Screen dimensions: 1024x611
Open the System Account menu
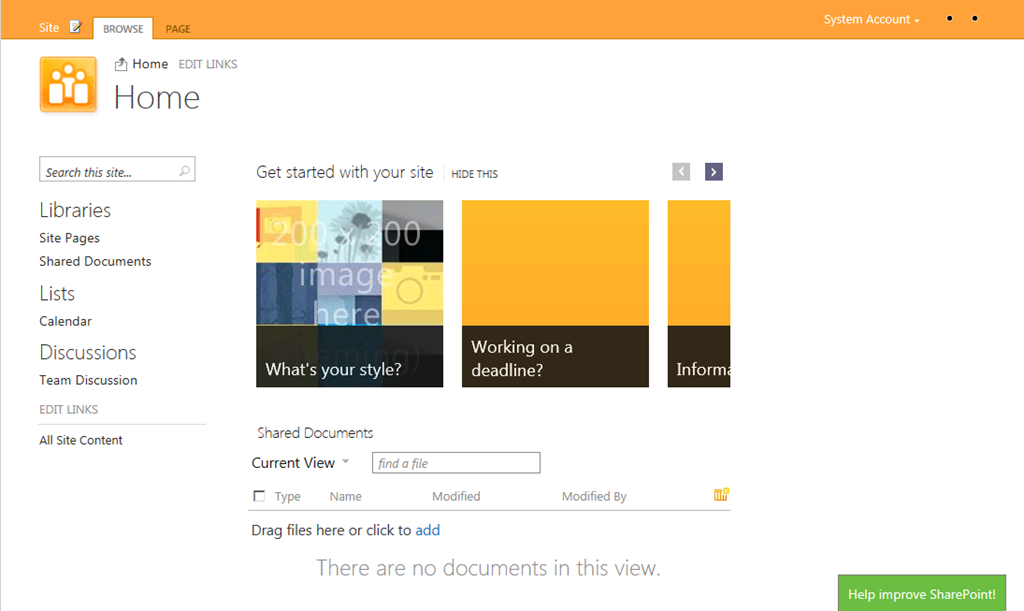pyautogui.click(x=871, y=20)
